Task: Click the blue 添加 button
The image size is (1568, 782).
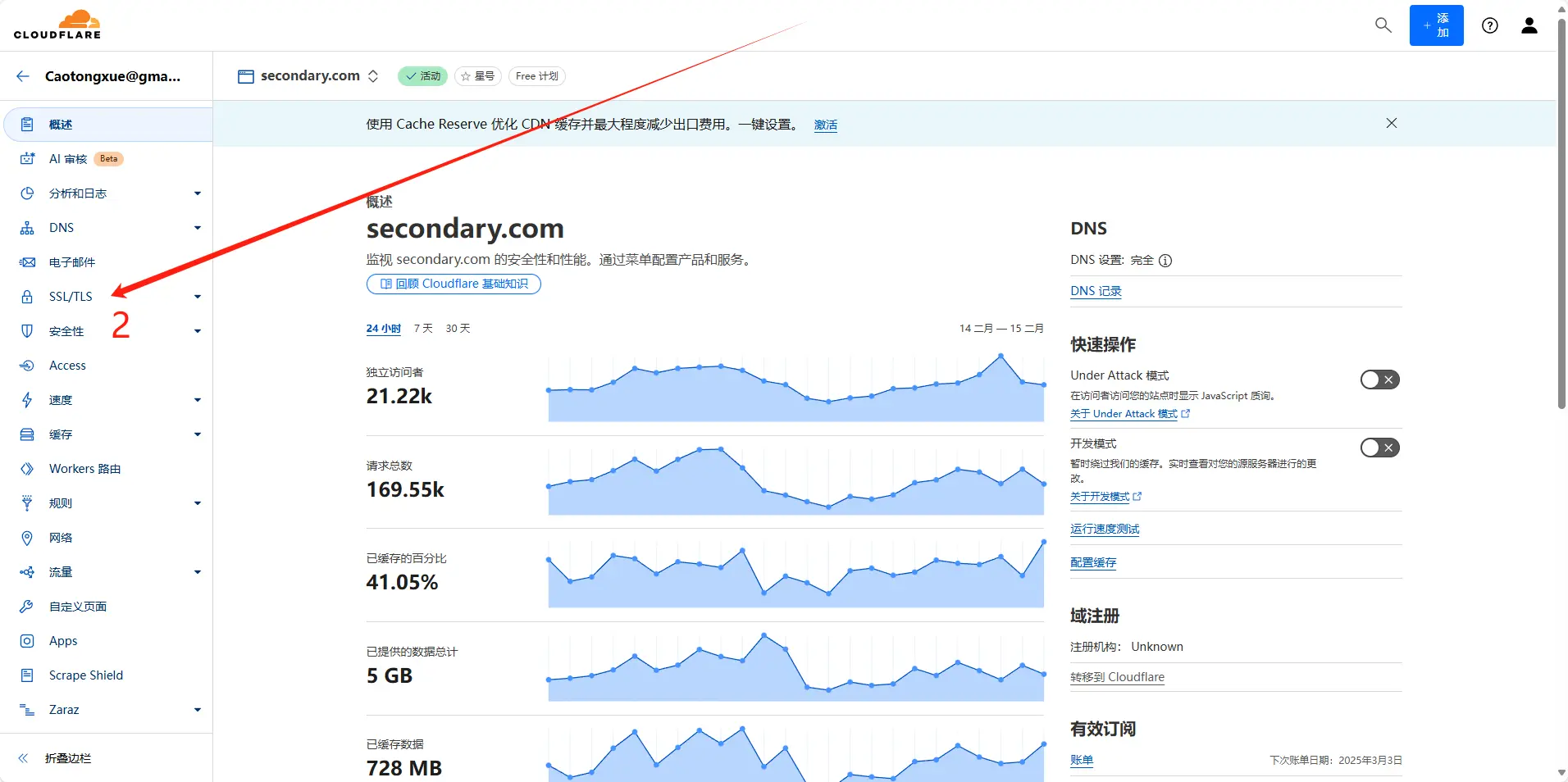Action: 1436,25
